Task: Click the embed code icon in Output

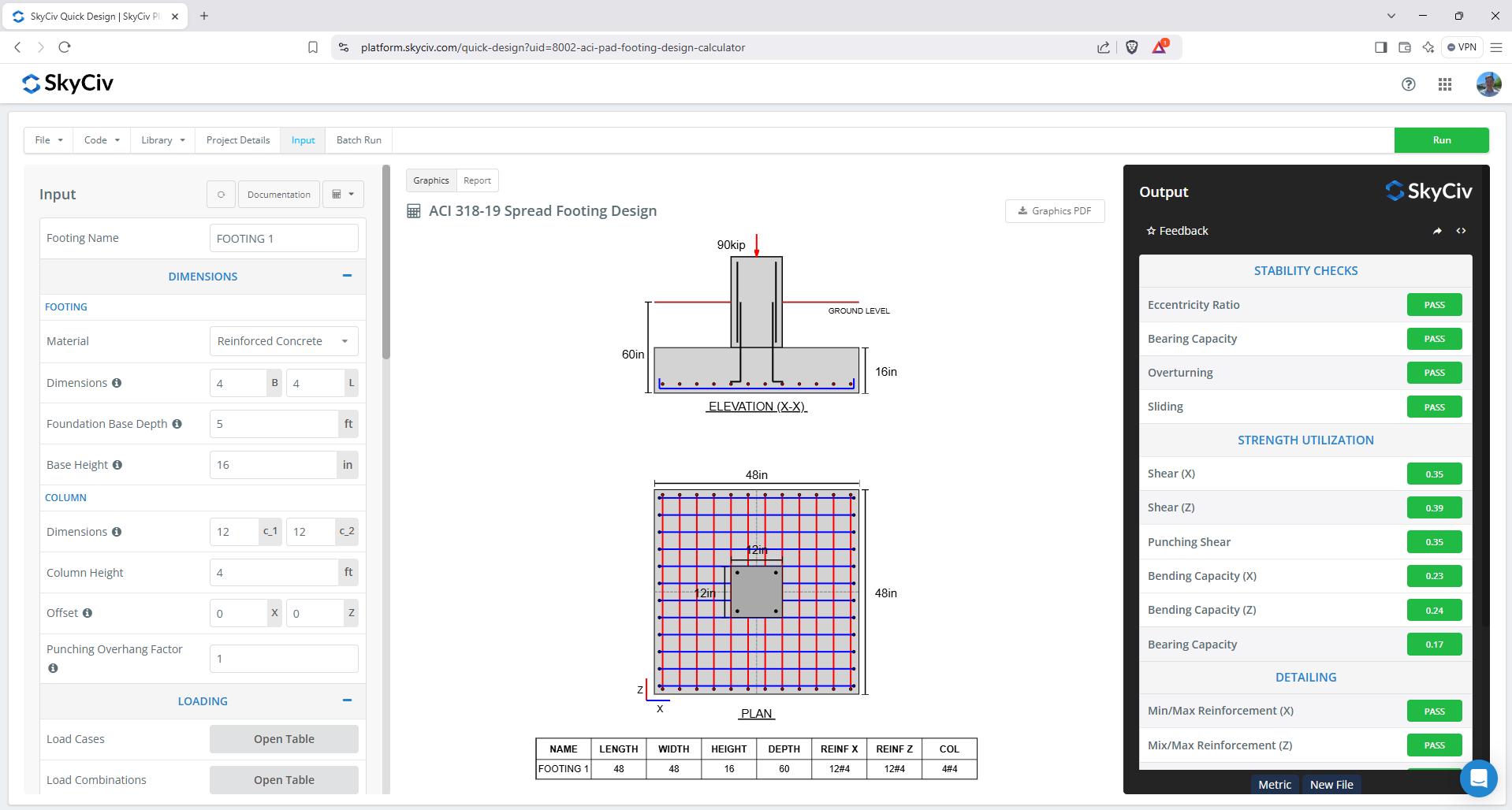Action: (x=1461, y=231)
